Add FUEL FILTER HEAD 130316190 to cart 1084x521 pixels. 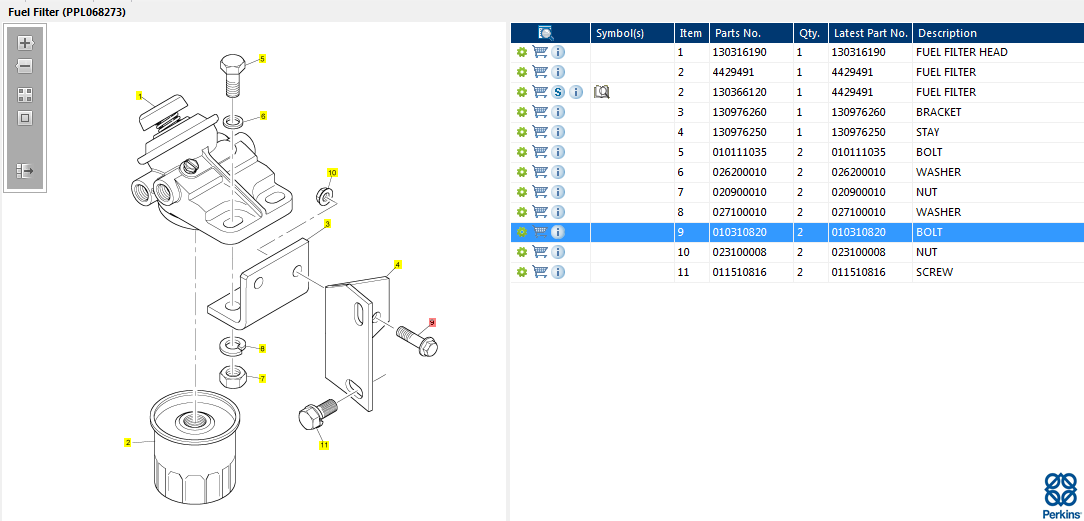(540, 52)
